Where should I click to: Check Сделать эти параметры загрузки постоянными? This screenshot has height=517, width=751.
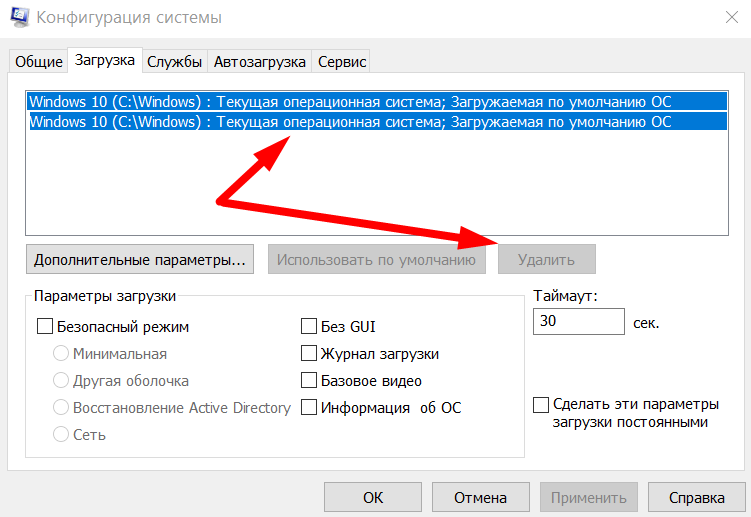[541, 404]
